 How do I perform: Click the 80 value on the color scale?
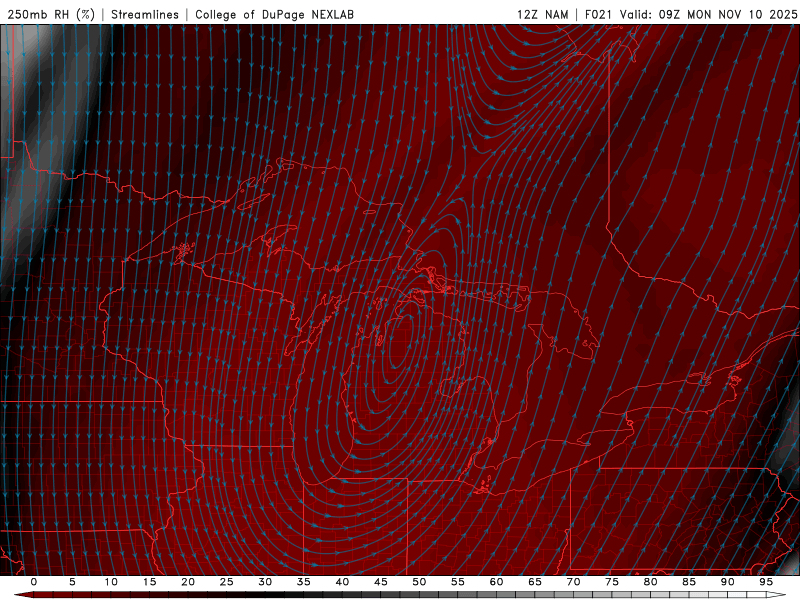[650, 582]
